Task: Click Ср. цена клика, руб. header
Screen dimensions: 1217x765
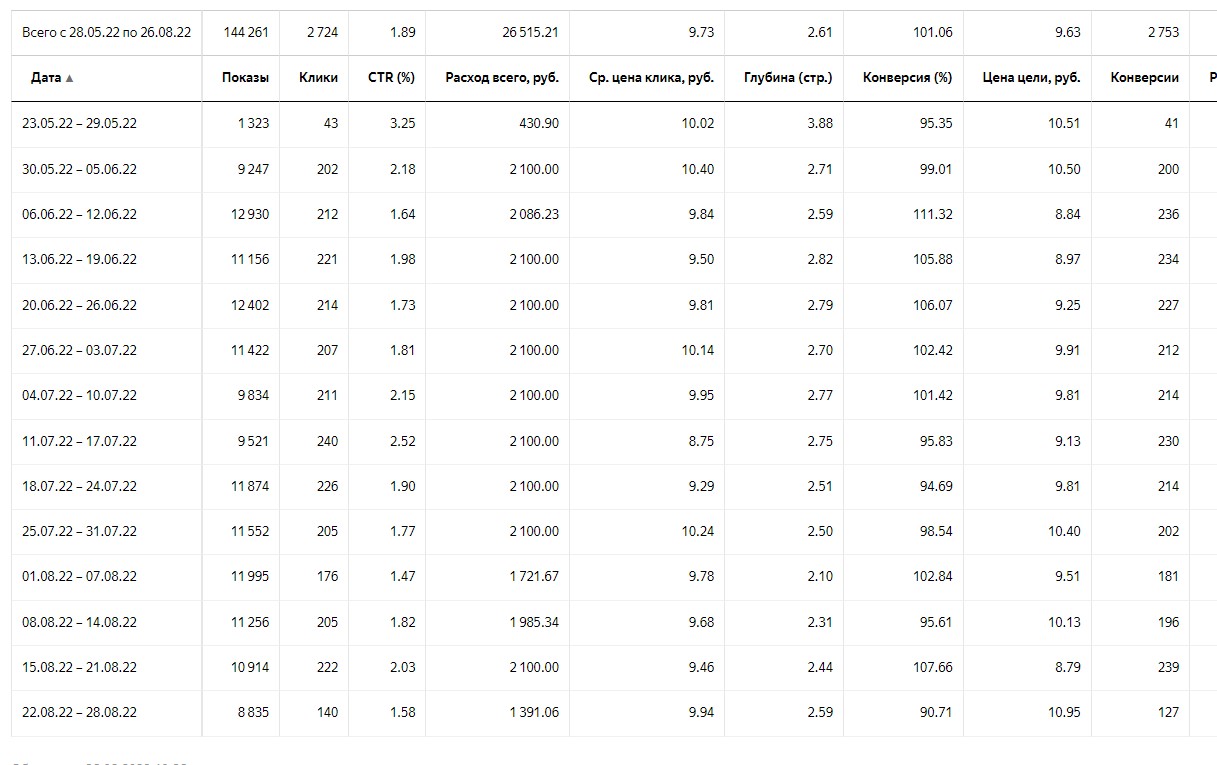Action: (652, 78)
